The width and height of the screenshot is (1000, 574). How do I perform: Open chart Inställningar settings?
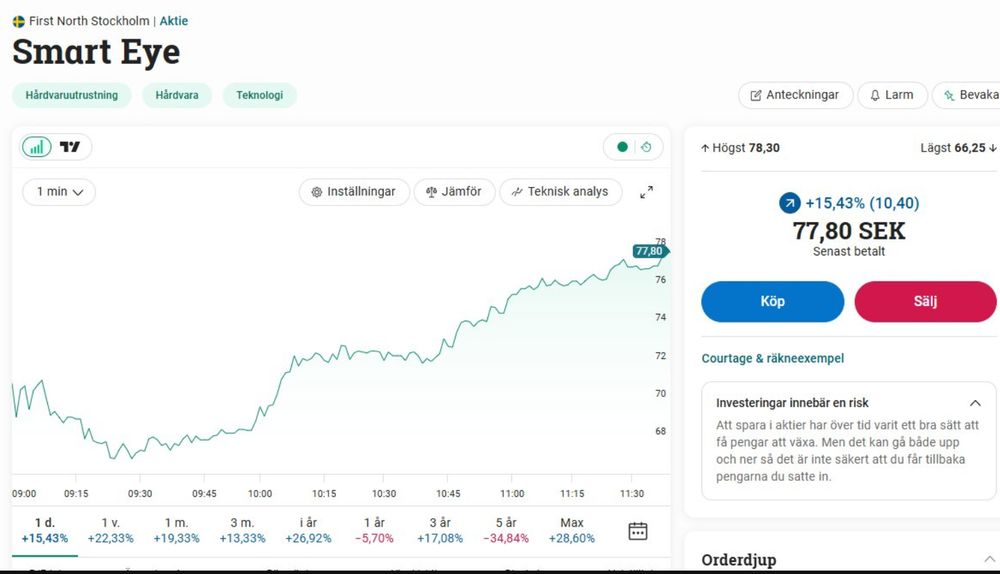354,191
